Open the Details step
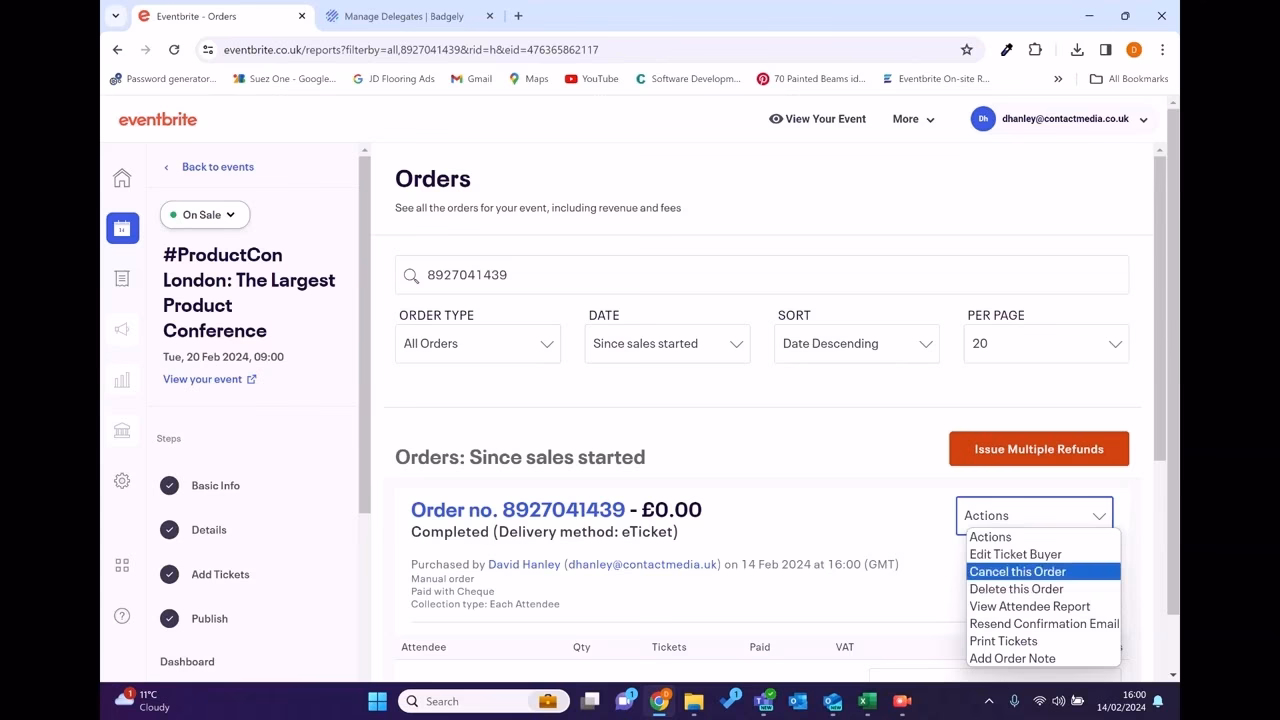 point(209,530)
